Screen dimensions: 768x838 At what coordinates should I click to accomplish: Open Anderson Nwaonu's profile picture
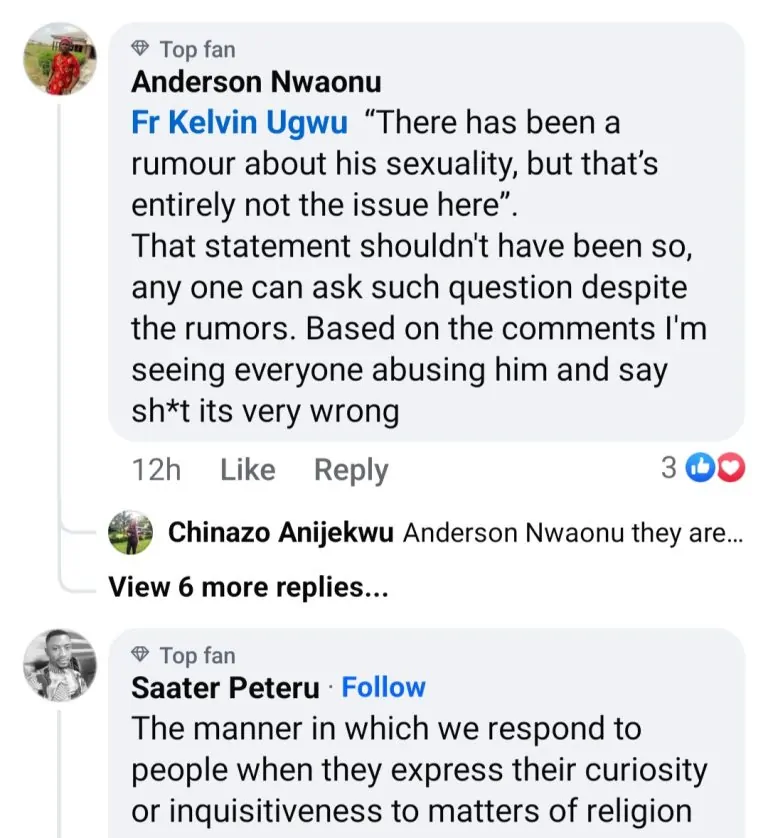[x=60, y=59]
